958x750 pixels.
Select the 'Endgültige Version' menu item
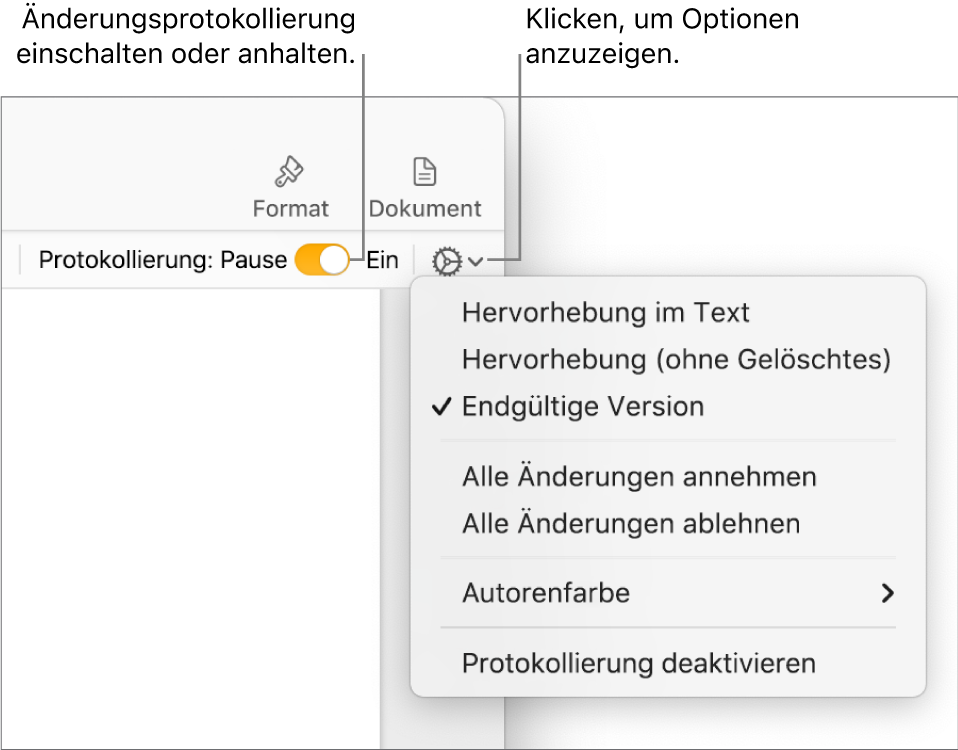click(x=583, y=407)
